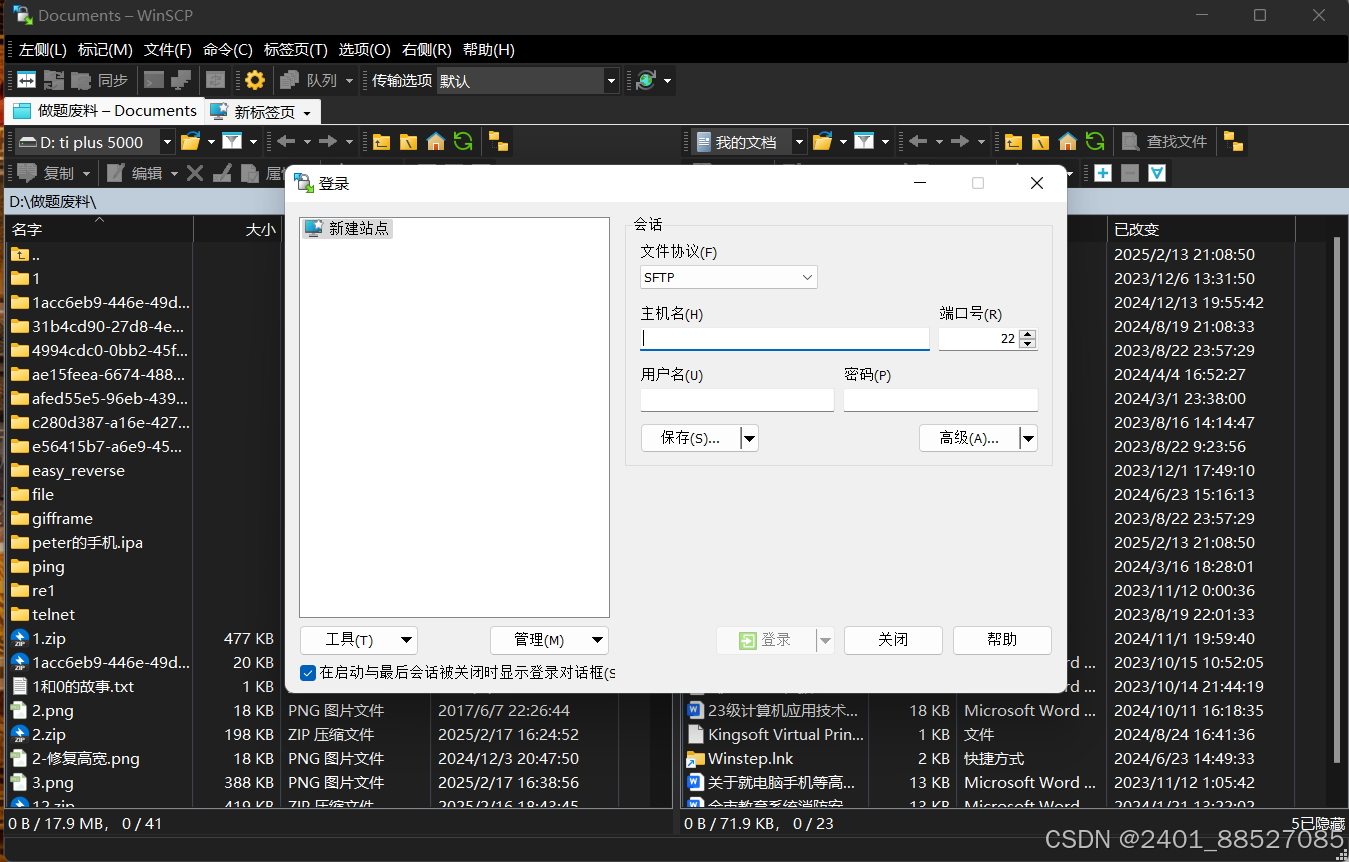1349x862 pixels.
Task: Open the 左侧 menu
Action: (43, 50)
